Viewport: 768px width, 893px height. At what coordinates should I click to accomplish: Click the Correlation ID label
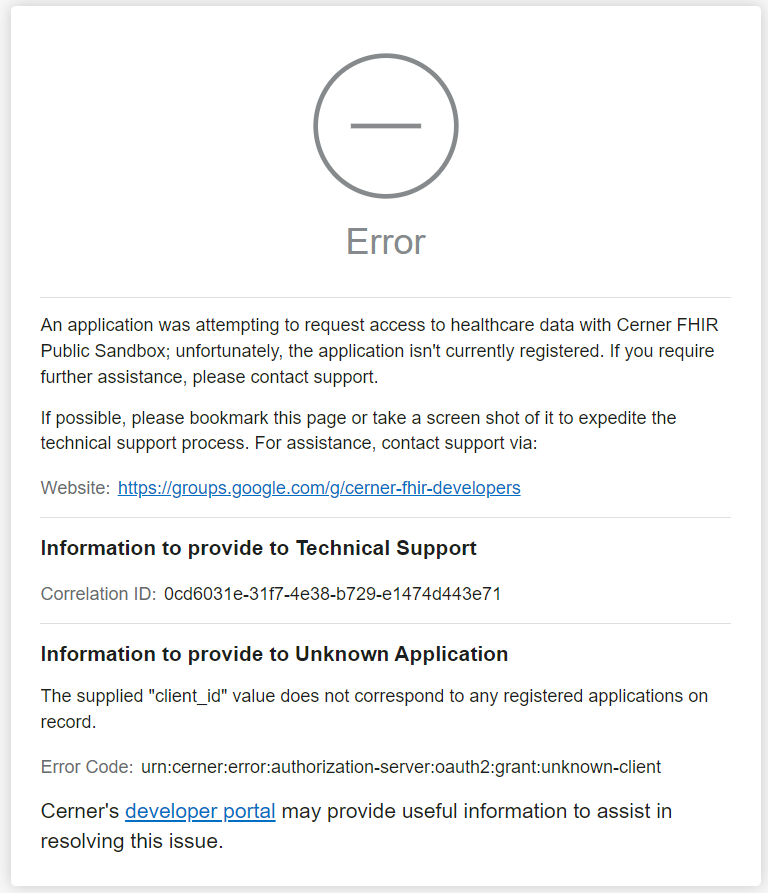pyautogui.click(x=98, y=594)
